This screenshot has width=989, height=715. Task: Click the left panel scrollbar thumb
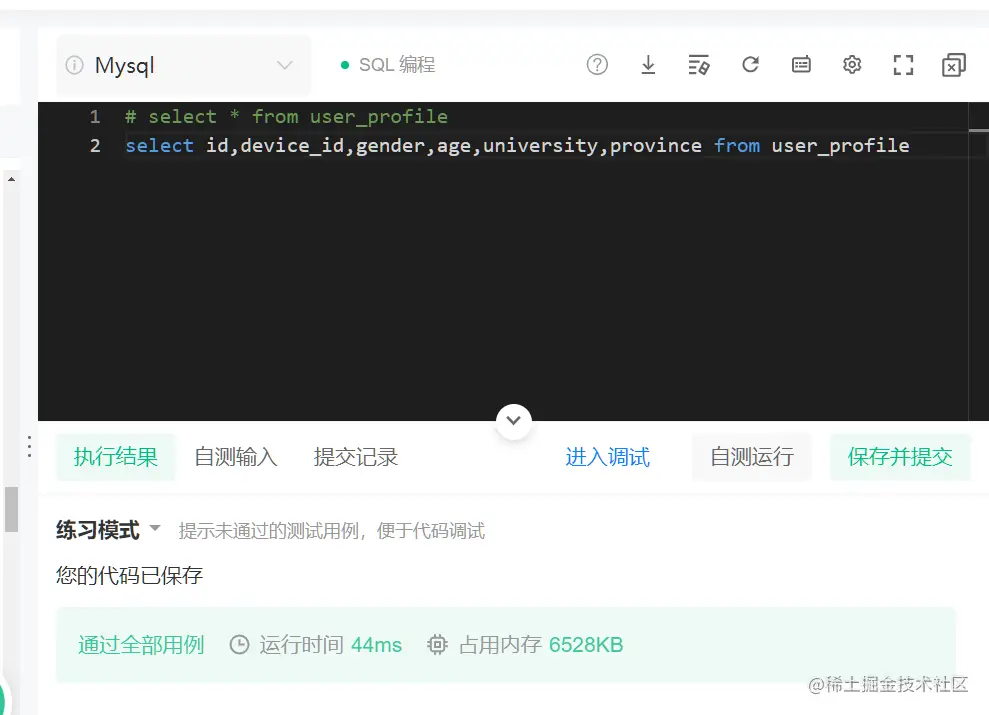pos(11,509)
